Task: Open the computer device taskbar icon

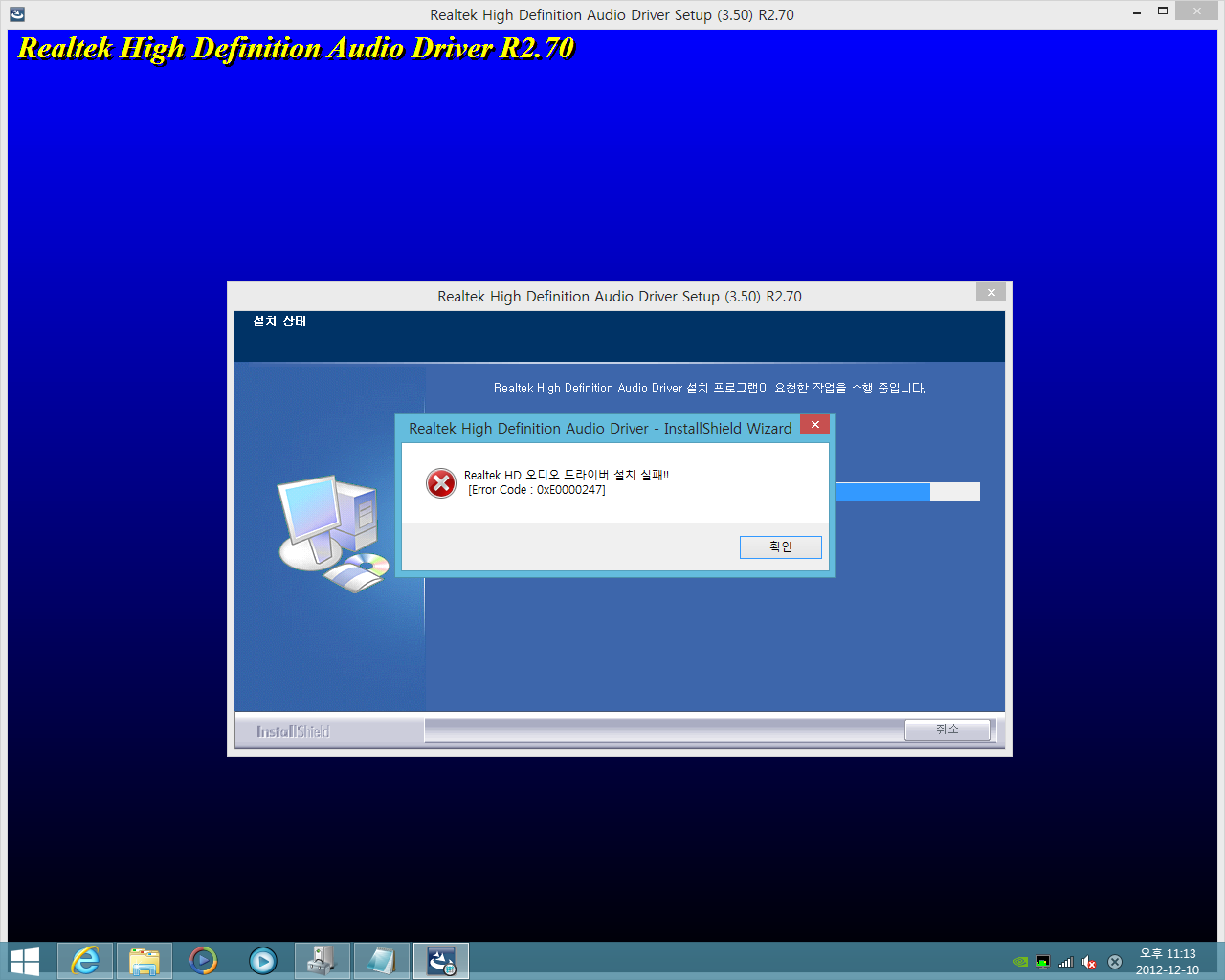Action: (323, 961)
